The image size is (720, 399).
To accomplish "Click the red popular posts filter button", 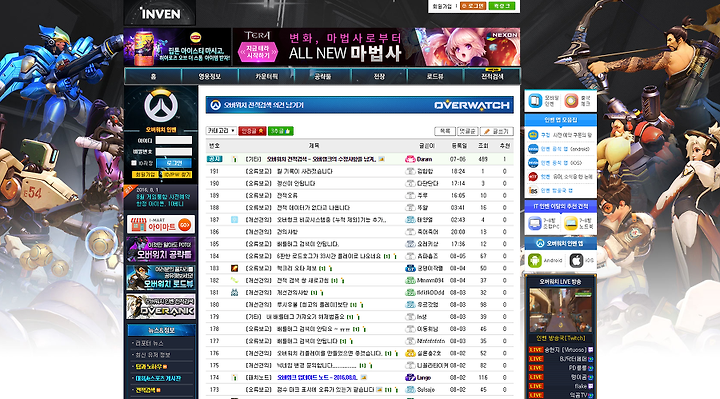I will [x=252, y=131].
